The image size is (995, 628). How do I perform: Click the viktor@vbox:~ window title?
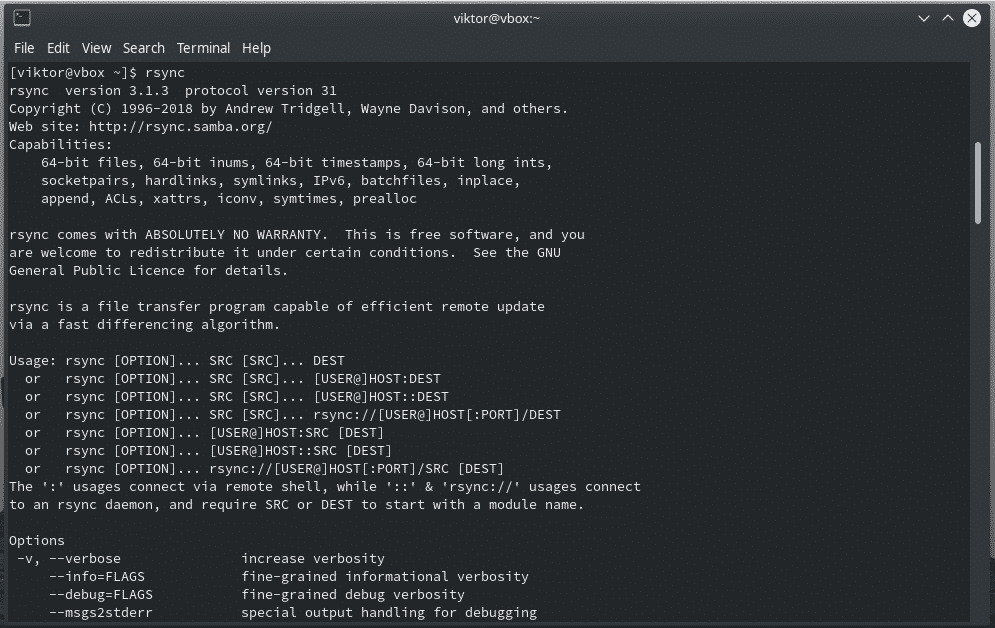[x=497, y=18]
